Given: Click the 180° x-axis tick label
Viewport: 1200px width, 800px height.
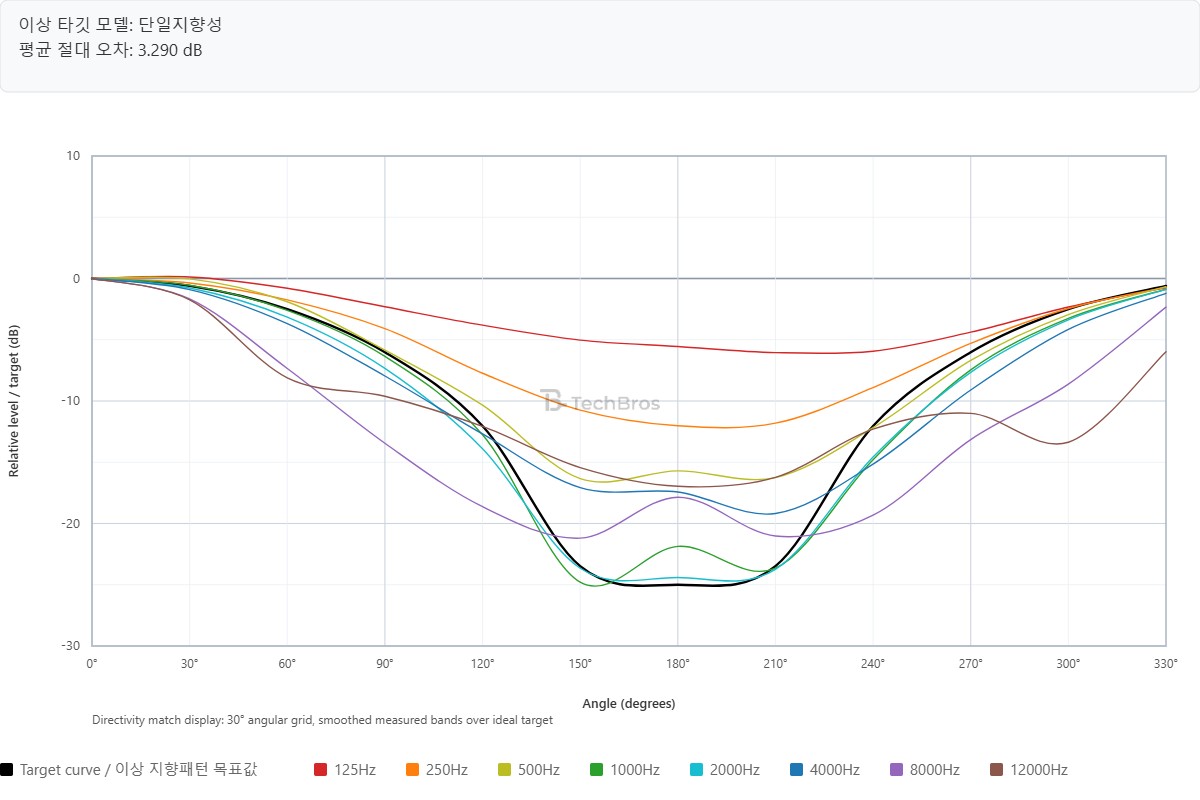Looking at the screenshot, I should tap(677, 664).
